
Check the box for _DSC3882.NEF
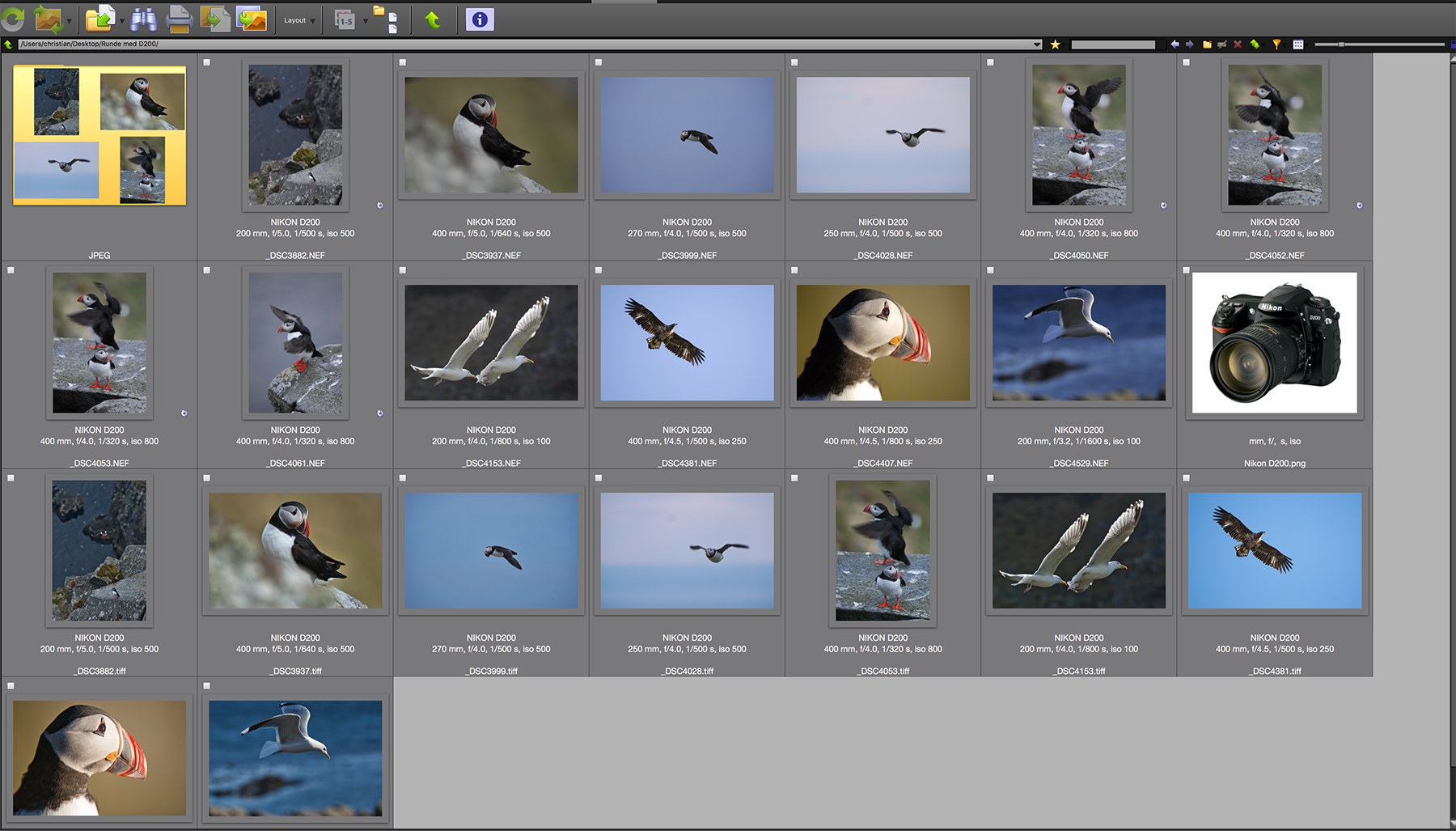pyautogui.click(x=207, y=62)
